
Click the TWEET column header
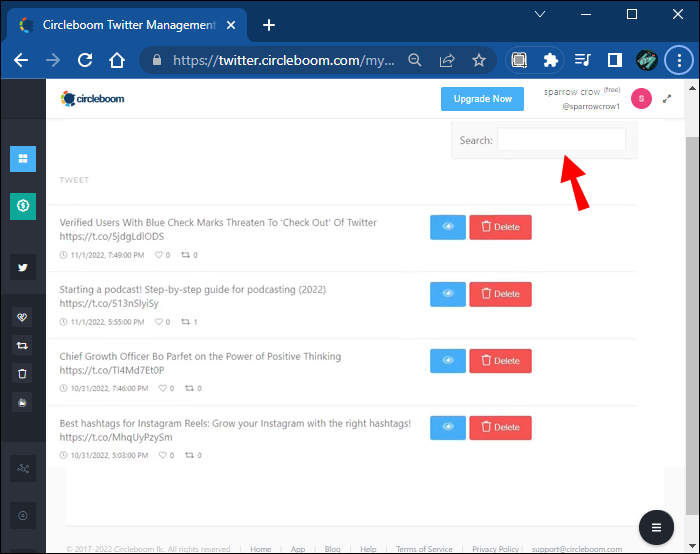(74, 180)
